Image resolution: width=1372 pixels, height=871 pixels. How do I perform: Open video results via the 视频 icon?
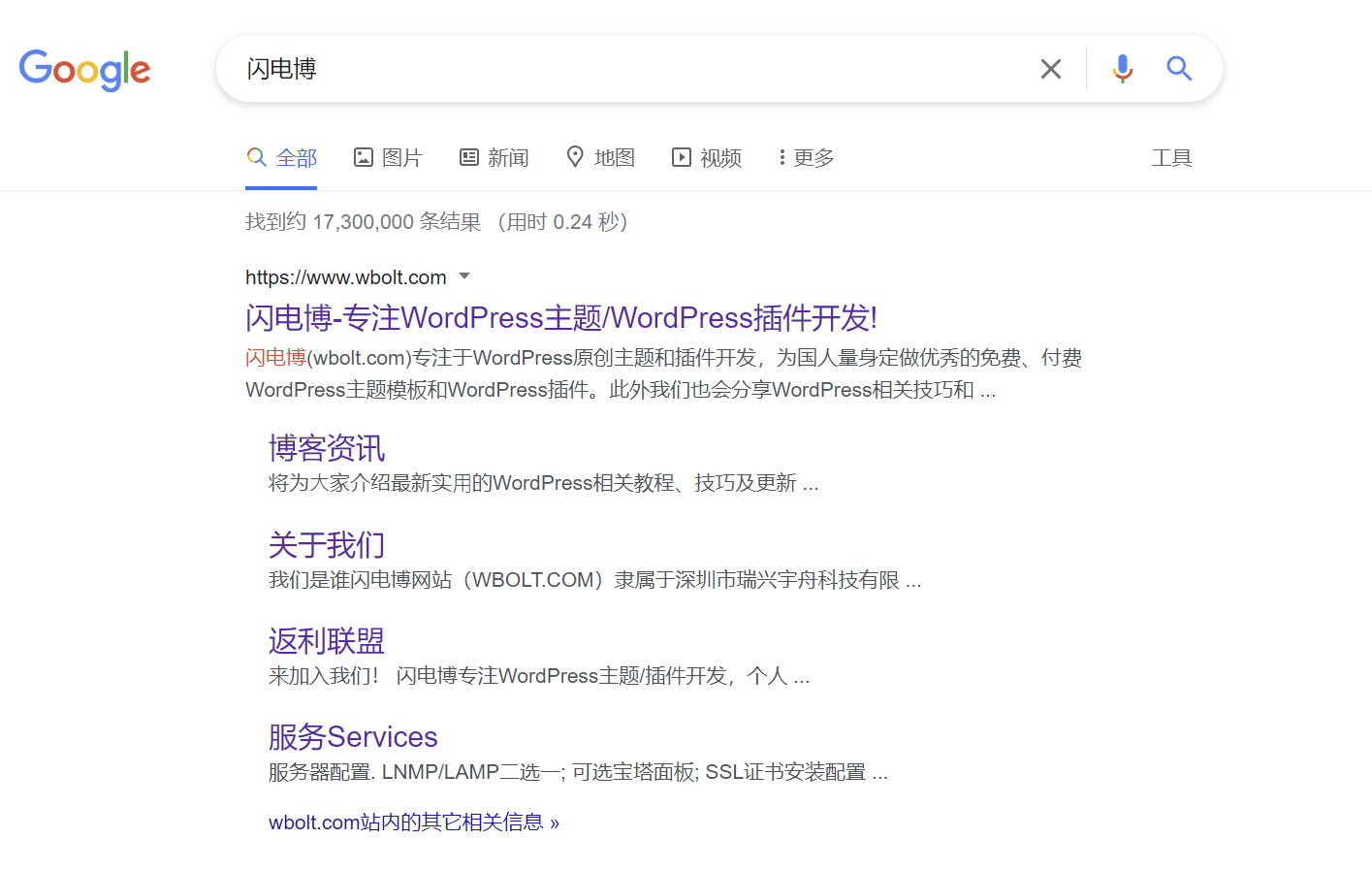682,156
